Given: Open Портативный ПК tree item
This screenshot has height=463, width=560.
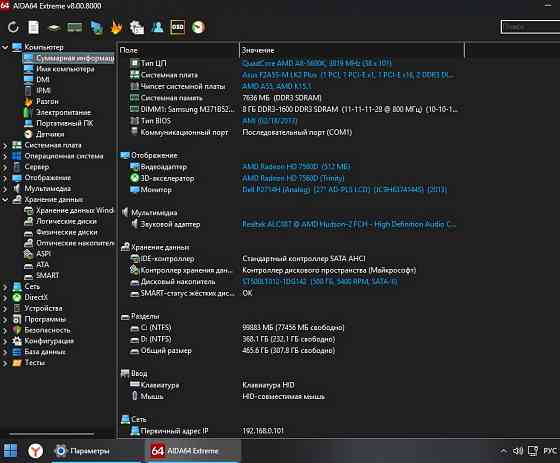Looking at the screenshot, I should [x=65, y=123].
